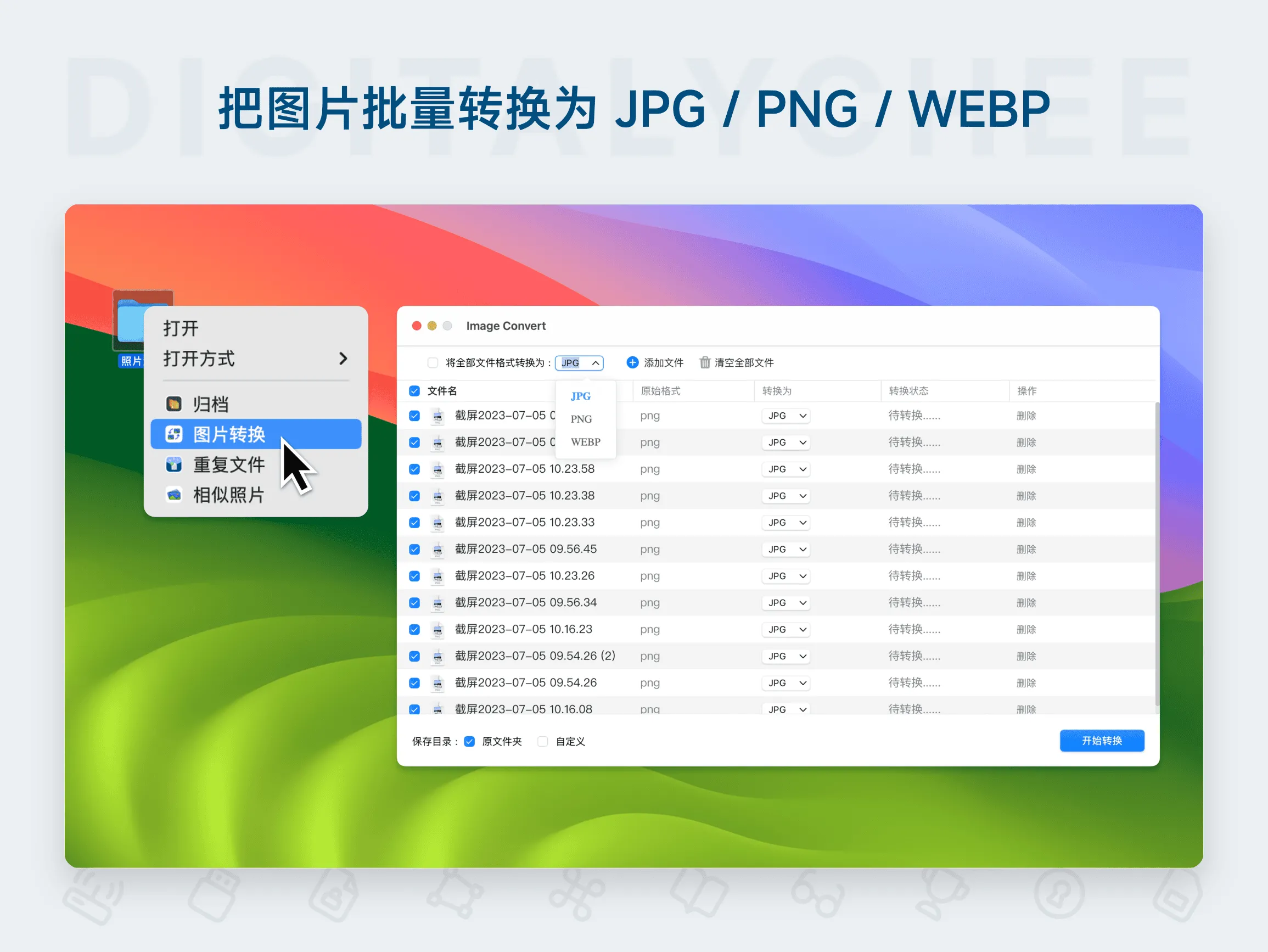Toggle the select-all checkbox beside 文件名
This screenshot has width=1268, height=952.
coord(414,390)
